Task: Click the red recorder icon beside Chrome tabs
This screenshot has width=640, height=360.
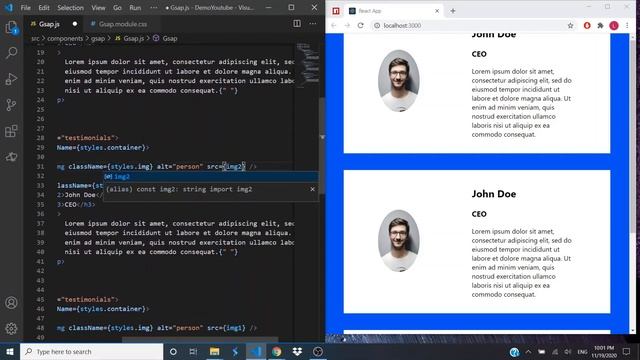Action: 336,11
